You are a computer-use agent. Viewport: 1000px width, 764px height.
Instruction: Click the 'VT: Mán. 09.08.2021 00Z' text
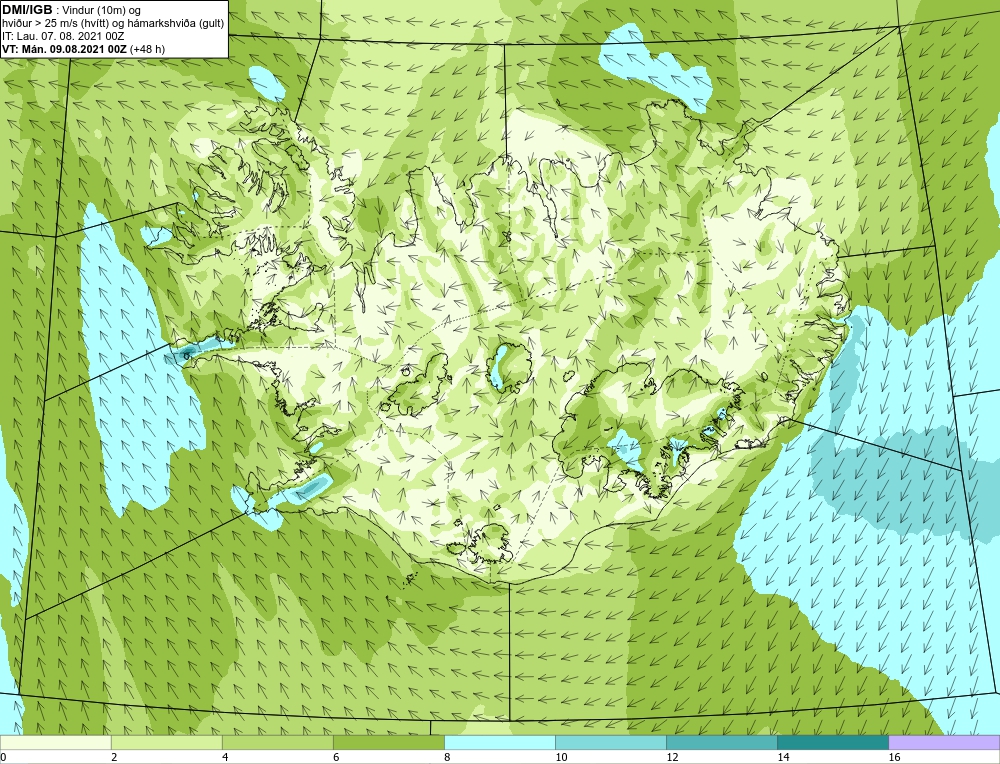pos(64,48)
